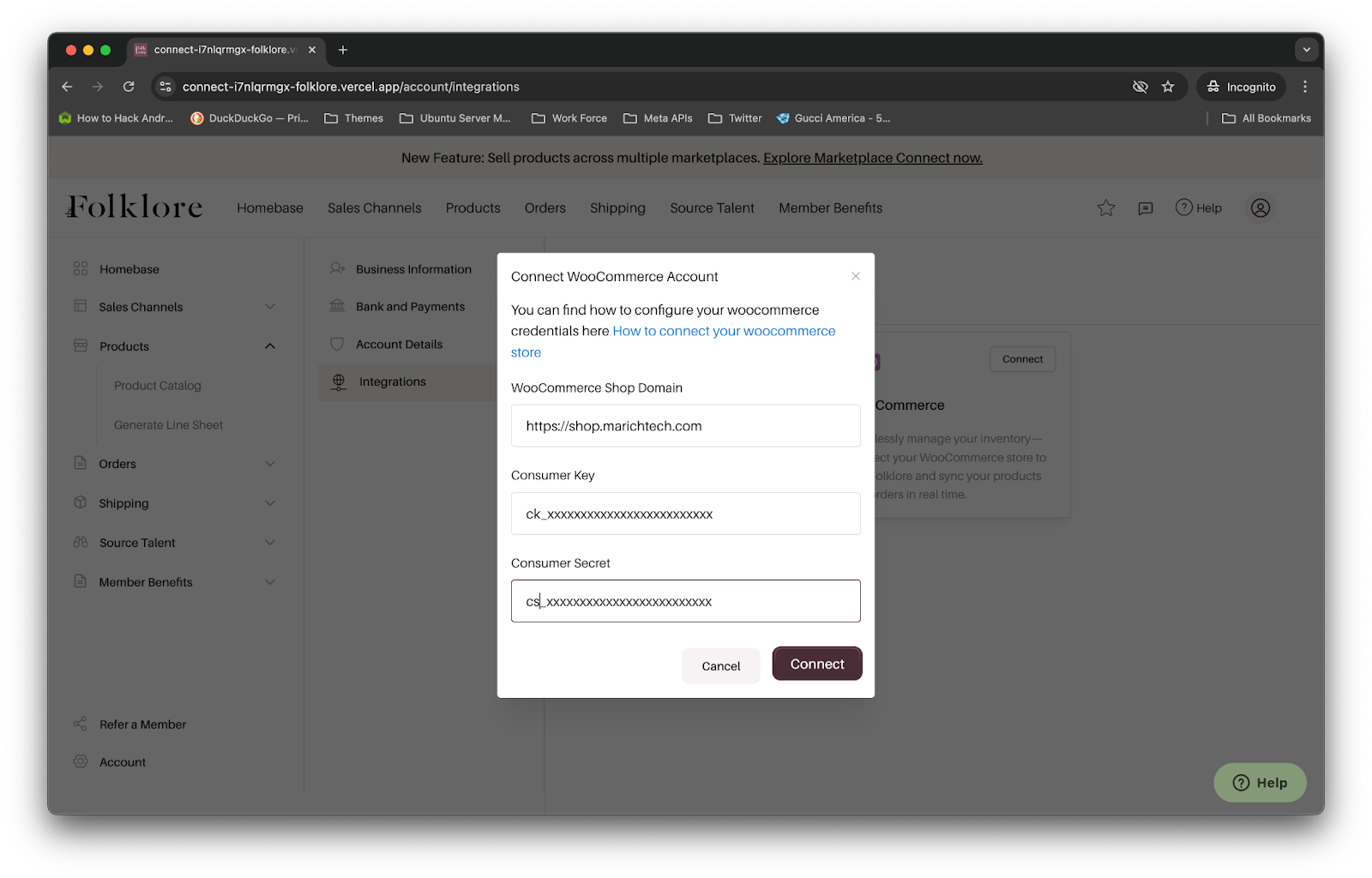Open the Themes bookmark folder
Viewport: 1372px width, 878px height.
(x=353, y=118)
